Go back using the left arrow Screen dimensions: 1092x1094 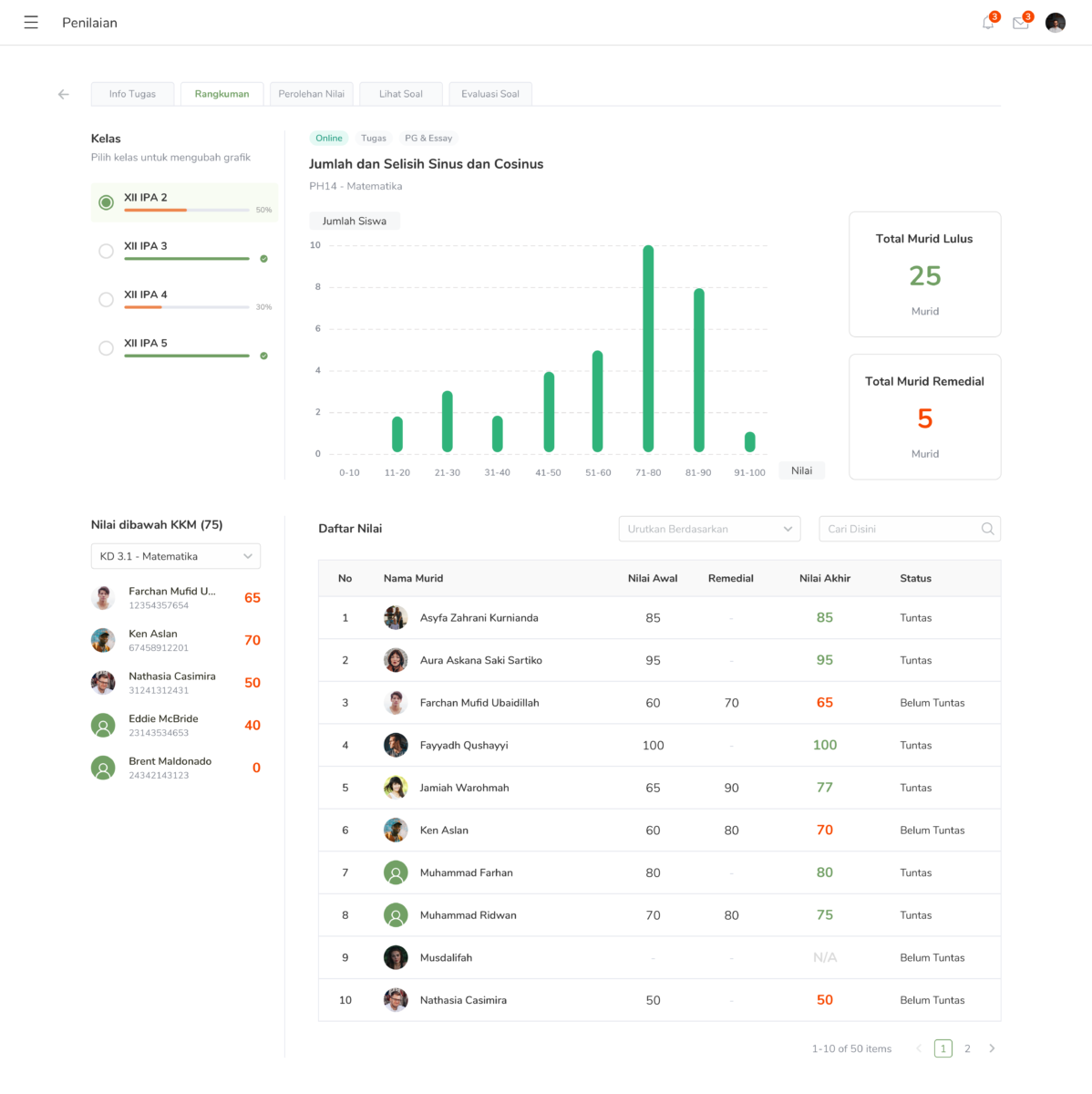pyautogui.click(x=64, y=94)
